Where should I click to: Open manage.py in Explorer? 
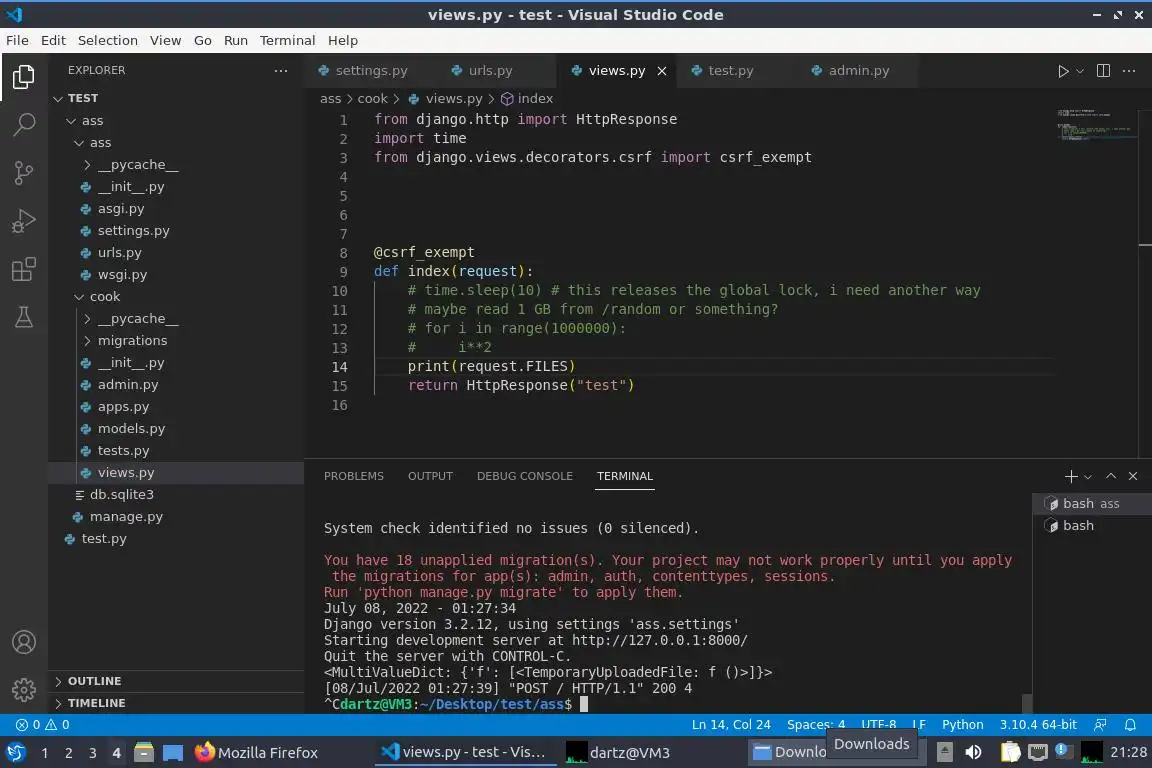(126, 517)
